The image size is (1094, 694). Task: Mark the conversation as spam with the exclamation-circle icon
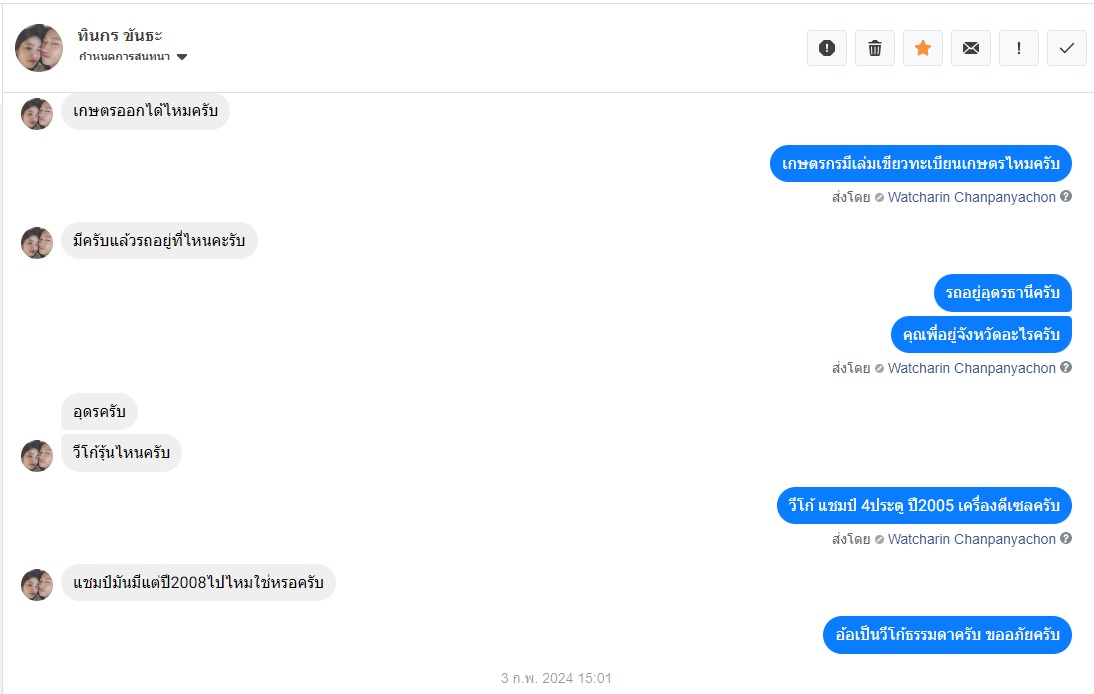827,48
